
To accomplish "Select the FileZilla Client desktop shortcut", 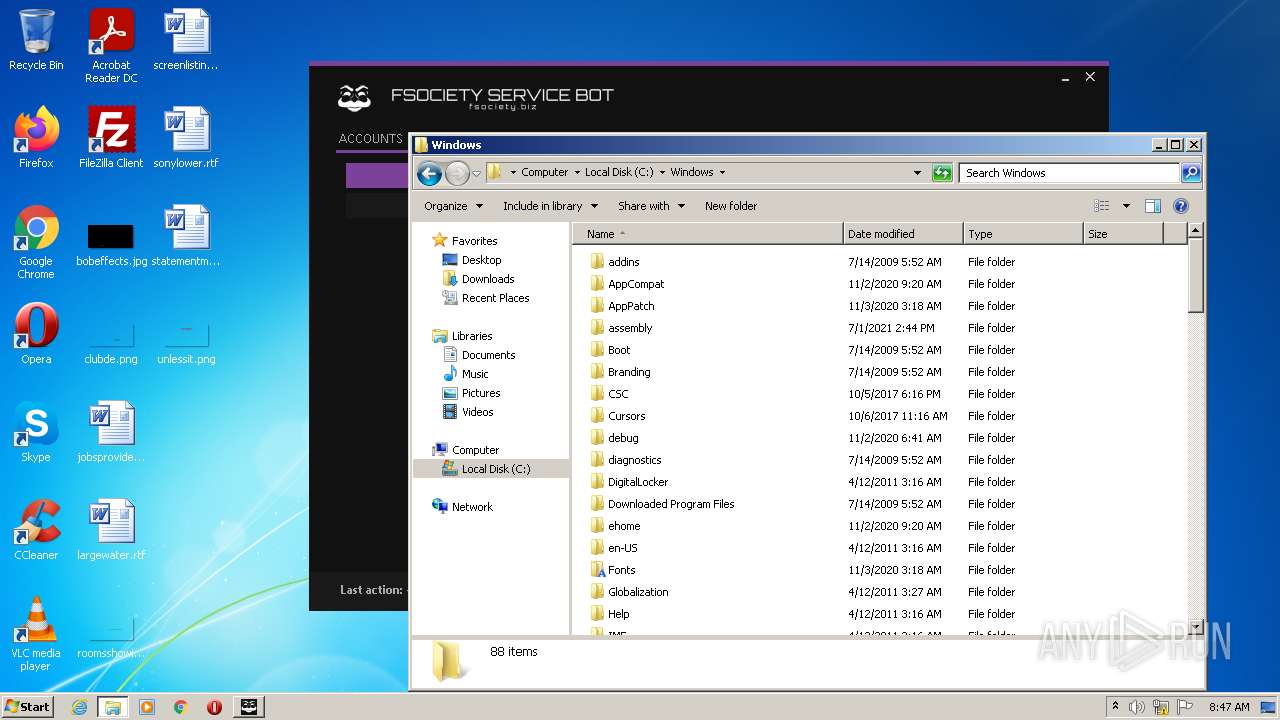I will 111,138.
